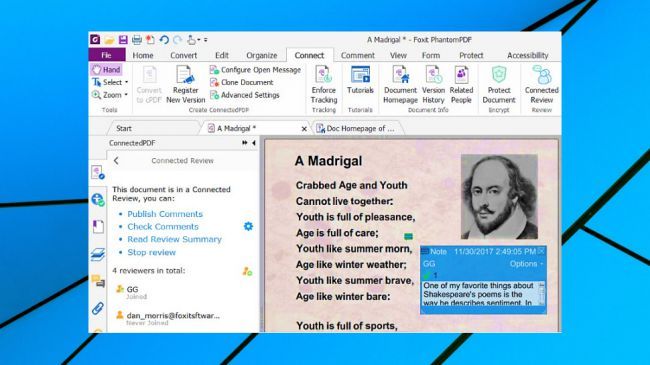The width and height of the screenshot is (650, 365).
Task: Click the Stop review link
Action: (x=151, y=252)
